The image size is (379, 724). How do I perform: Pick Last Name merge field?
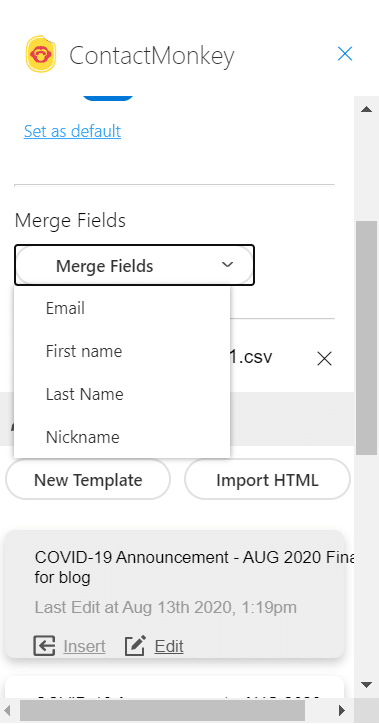tap(122, 394)
